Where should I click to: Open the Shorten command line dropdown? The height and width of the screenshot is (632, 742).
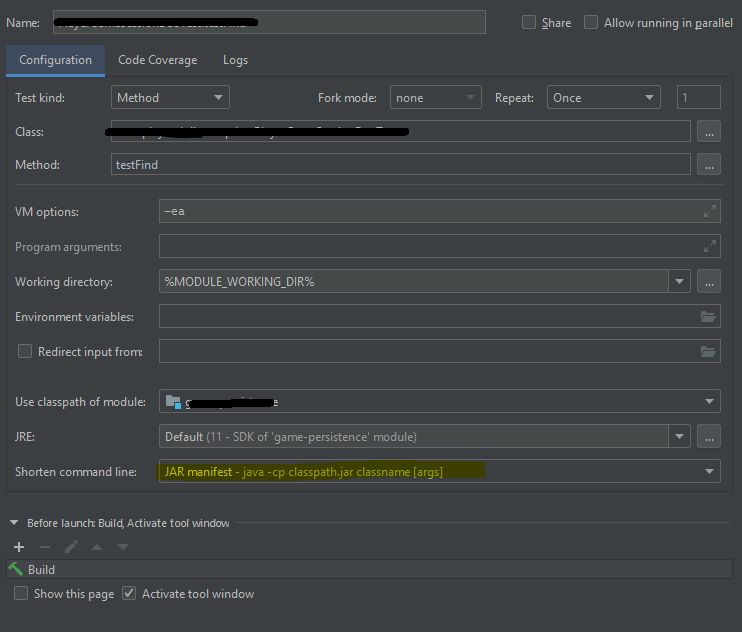tap(440, 471)
